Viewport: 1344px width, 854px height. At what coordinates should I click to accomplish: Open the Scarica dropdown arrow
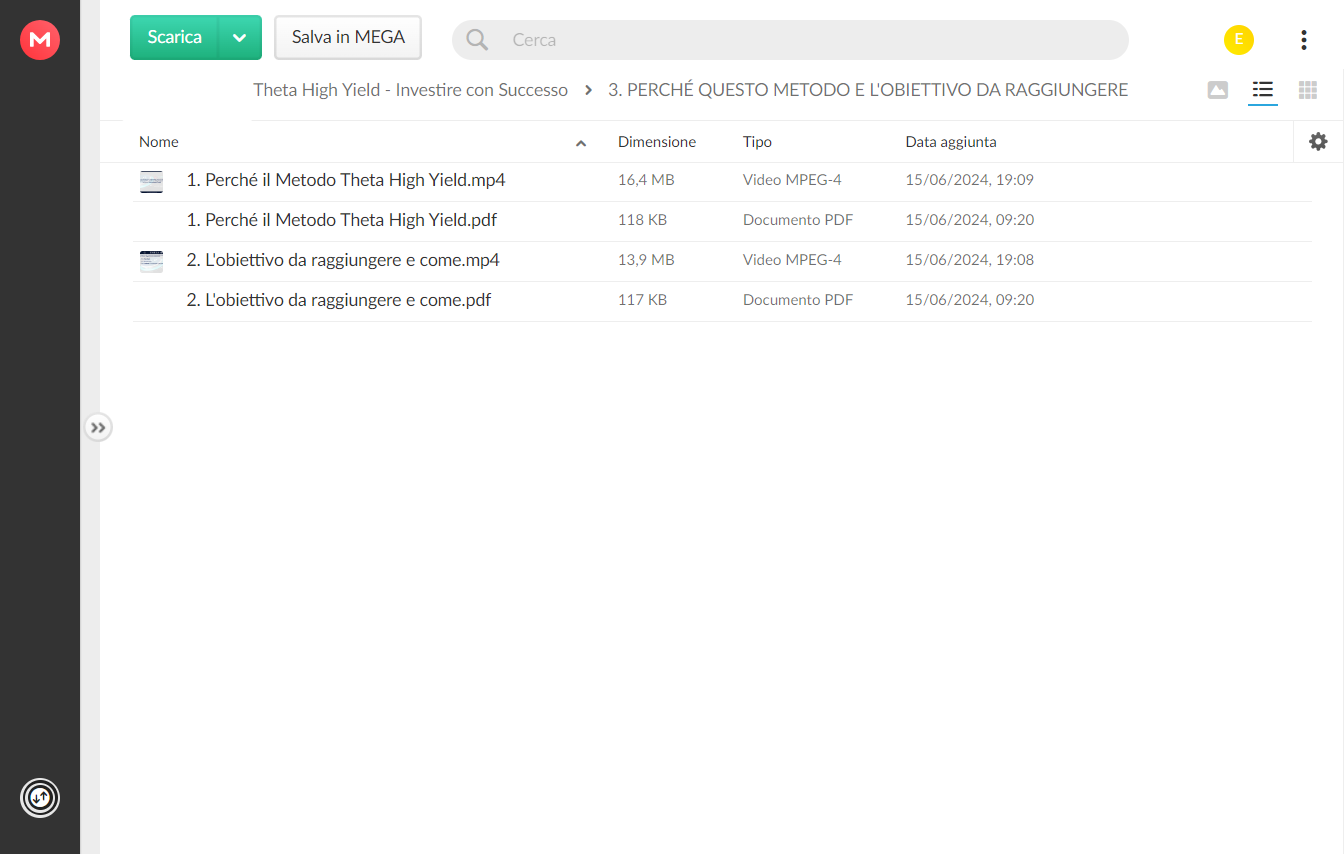[x=240, y=37]
